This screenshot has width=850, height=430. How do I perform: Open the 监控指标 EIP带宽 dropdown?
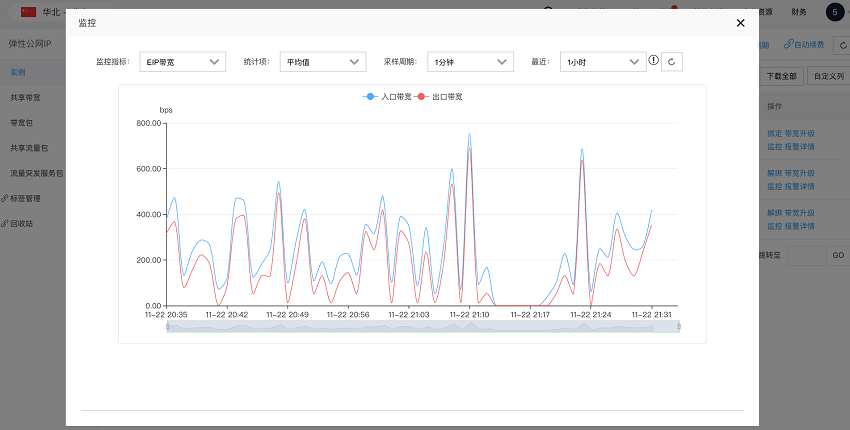coord(183,62)
